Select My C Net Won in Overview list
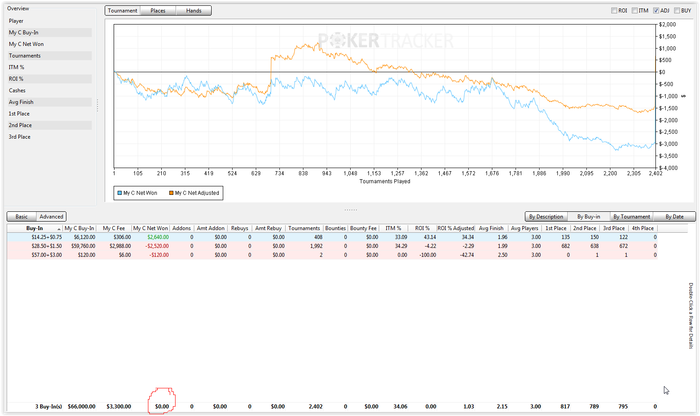Screen dimensions: 700x416 coord(50,44)
